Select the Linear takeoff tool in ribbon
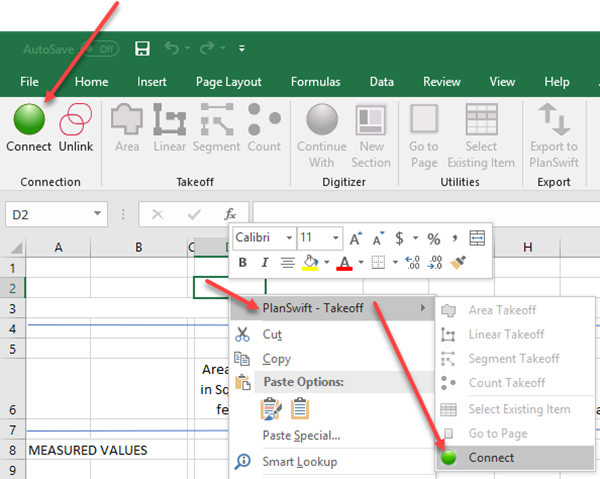 pos(170,128)
